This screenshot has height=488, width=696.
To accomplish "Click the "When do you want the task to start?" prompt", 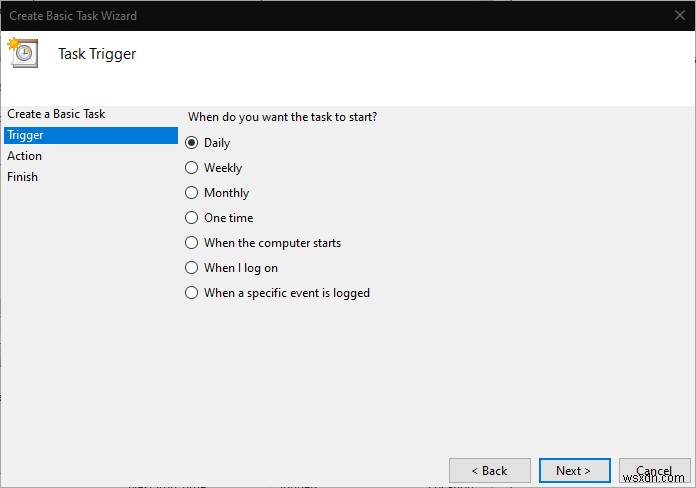I will click(x=283, y=117).
